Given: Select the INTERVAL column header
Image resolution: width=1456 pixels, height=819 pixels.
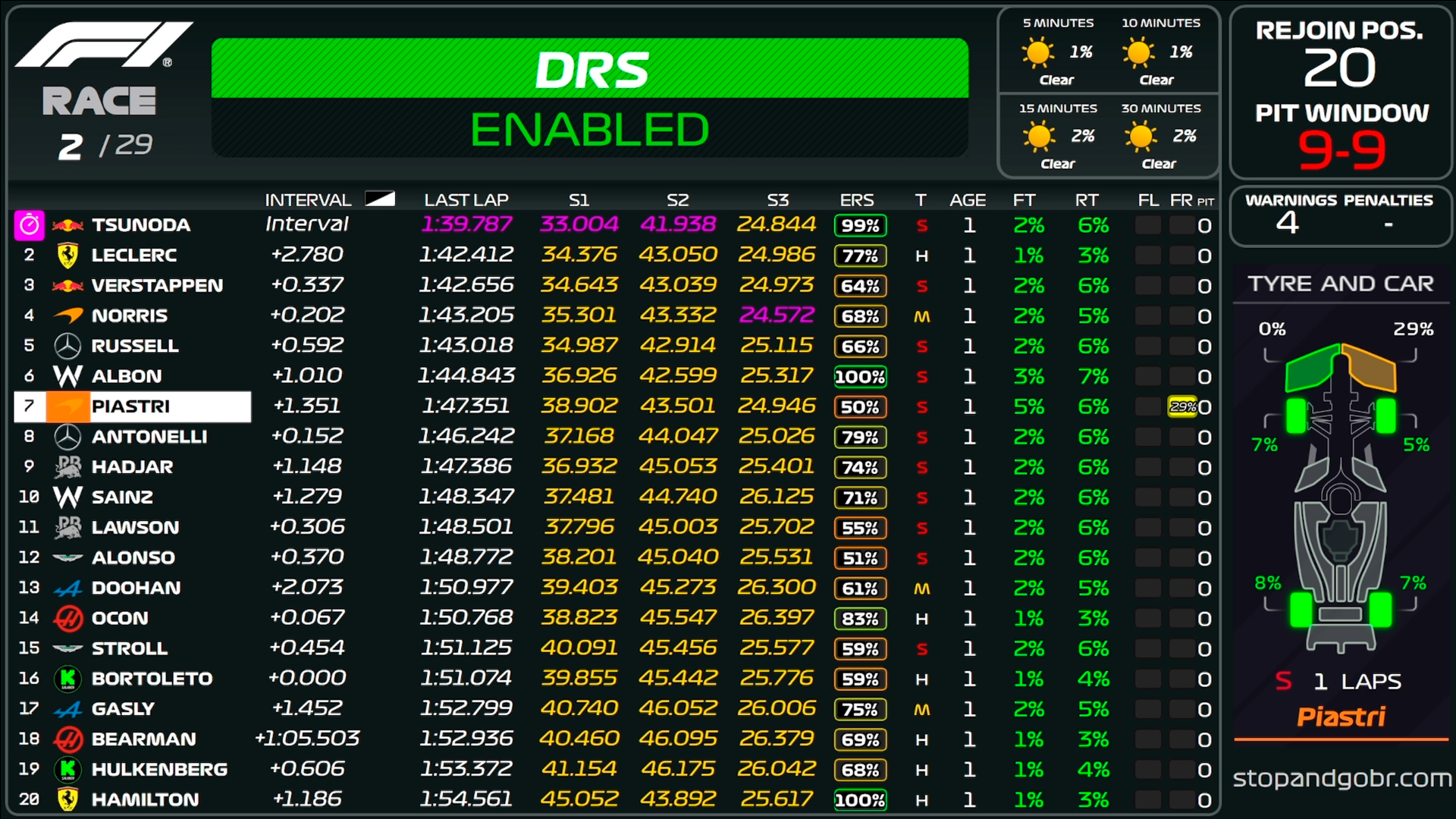Looking at the screenshot, I should click(x=308, y=199).
